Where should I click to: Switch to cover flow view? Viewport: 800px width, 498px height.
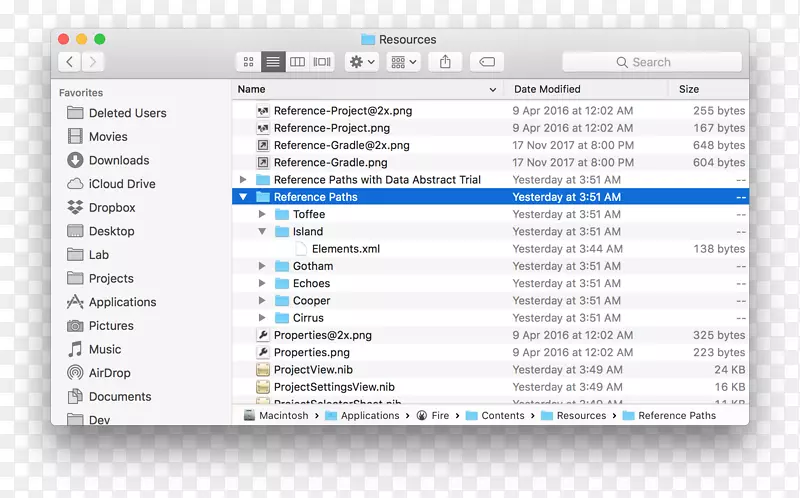[x=322, y=62]
